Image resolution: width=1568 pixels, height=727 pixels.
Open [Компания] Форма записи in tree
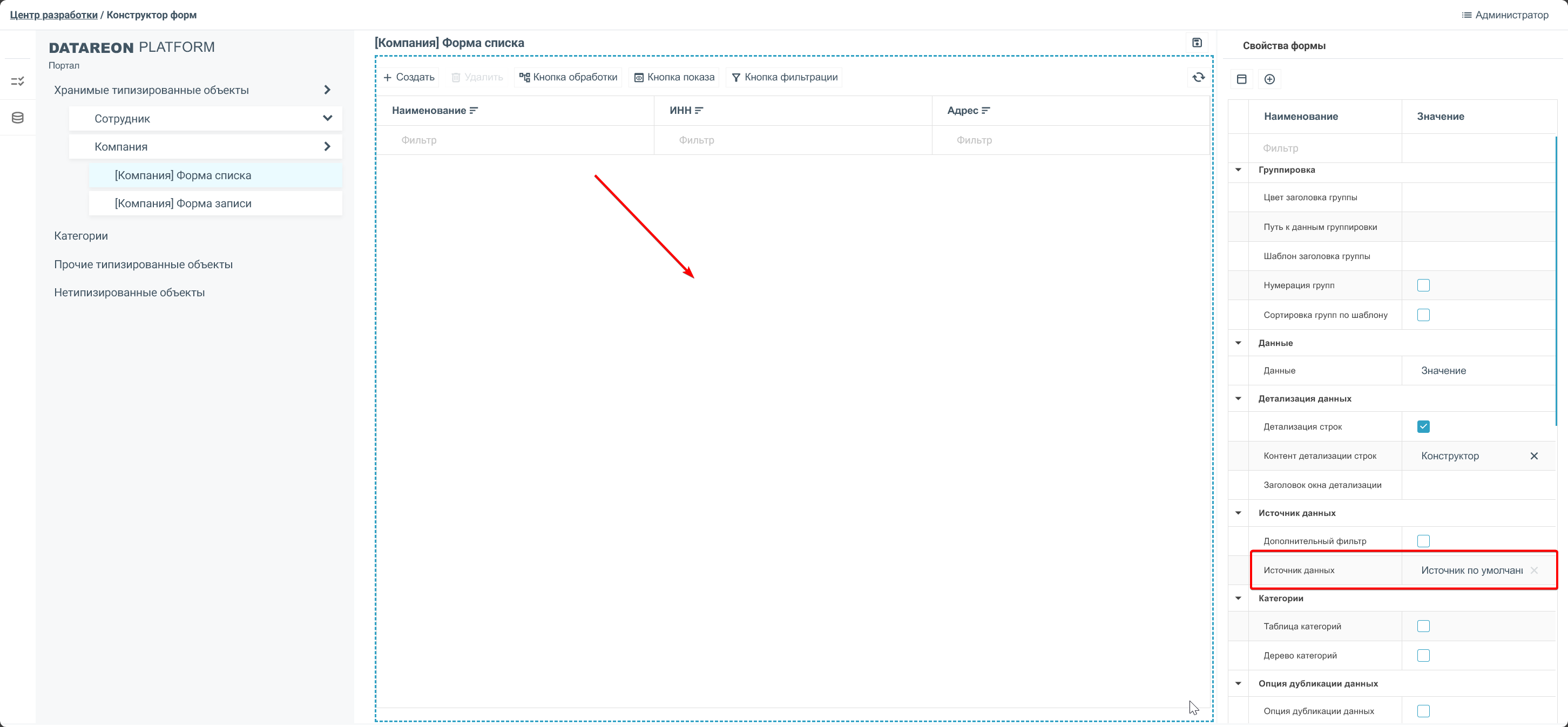click(183, 204)
